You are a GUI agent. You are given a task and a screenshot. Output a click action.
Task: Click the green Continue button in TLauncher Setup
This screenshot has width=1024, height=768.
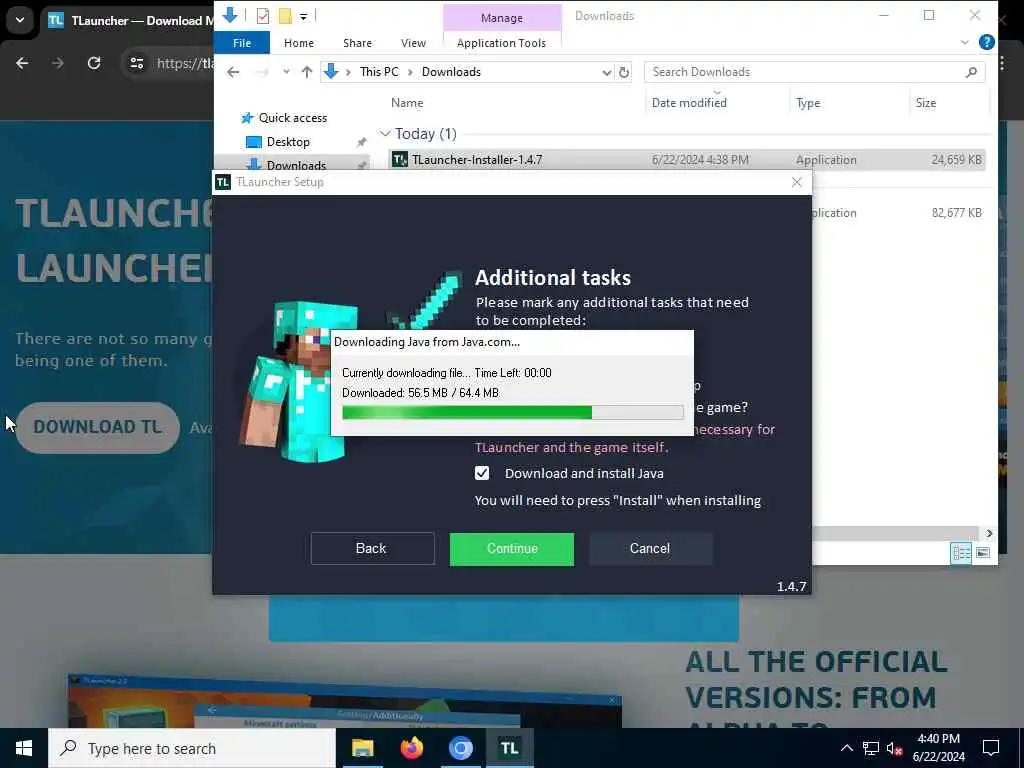pyautogui.click(x=511, y=549)
